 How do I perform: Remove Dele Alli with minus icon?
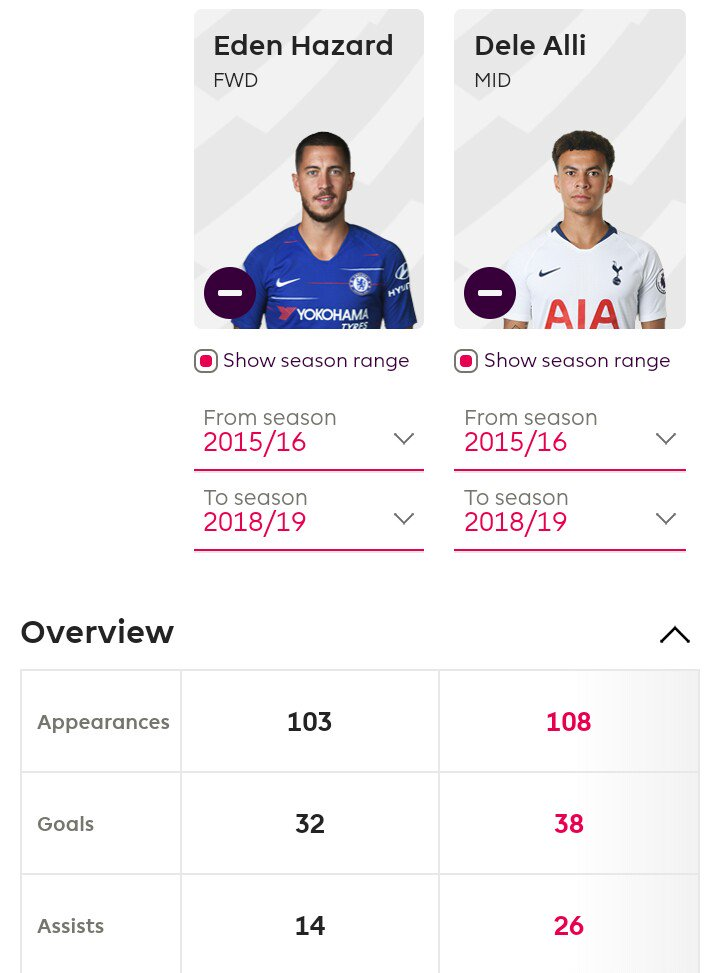(x=490, y=293)
